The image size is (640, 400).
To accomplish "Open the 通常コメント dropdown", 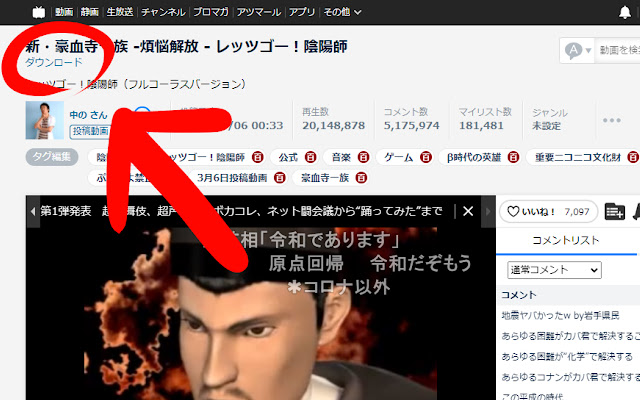I will click(555, 270).
